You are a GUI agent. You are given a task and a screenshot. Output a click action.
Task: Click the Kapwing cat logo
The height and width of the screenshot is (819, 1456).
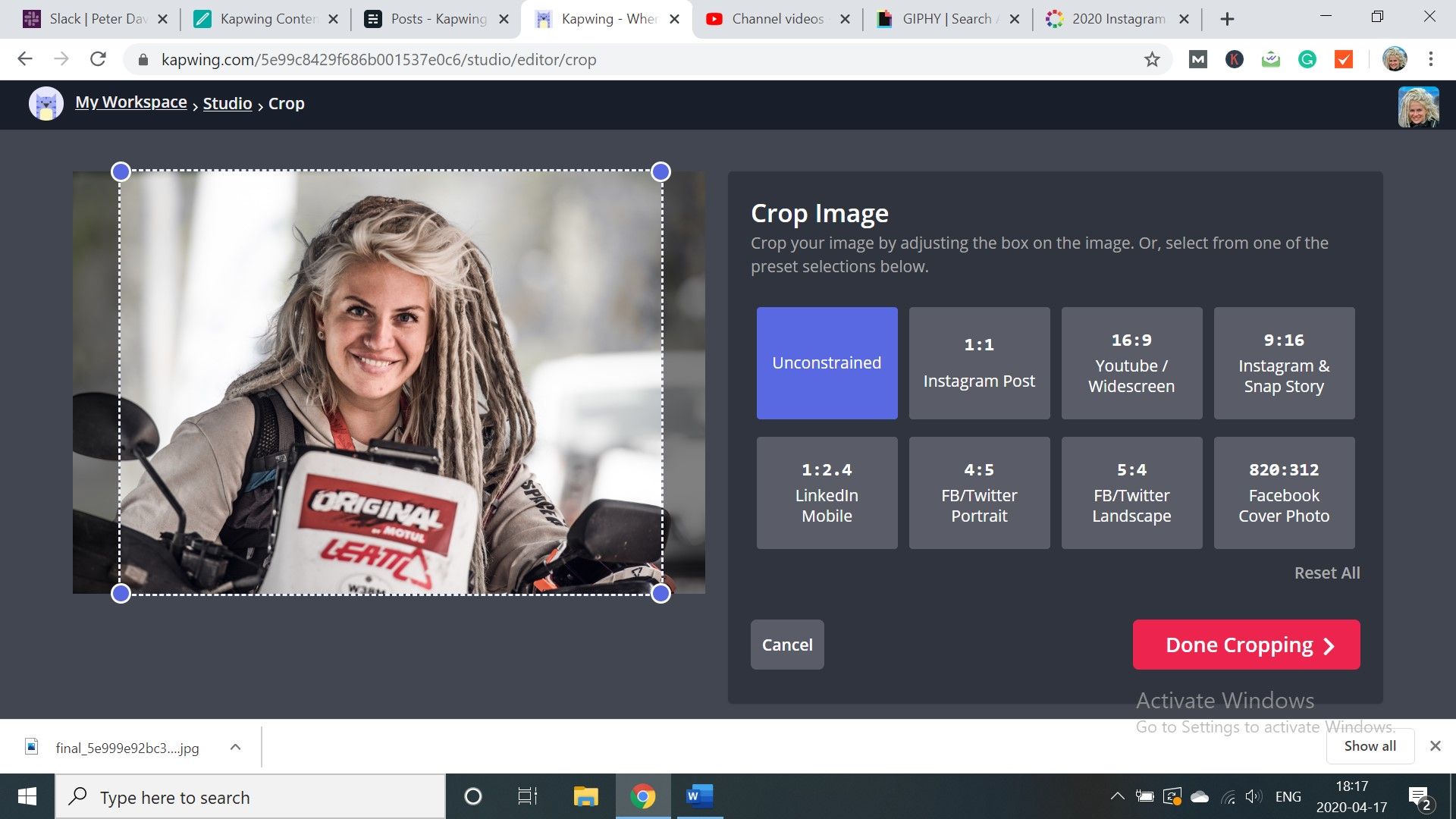click(x=45, y=104)
